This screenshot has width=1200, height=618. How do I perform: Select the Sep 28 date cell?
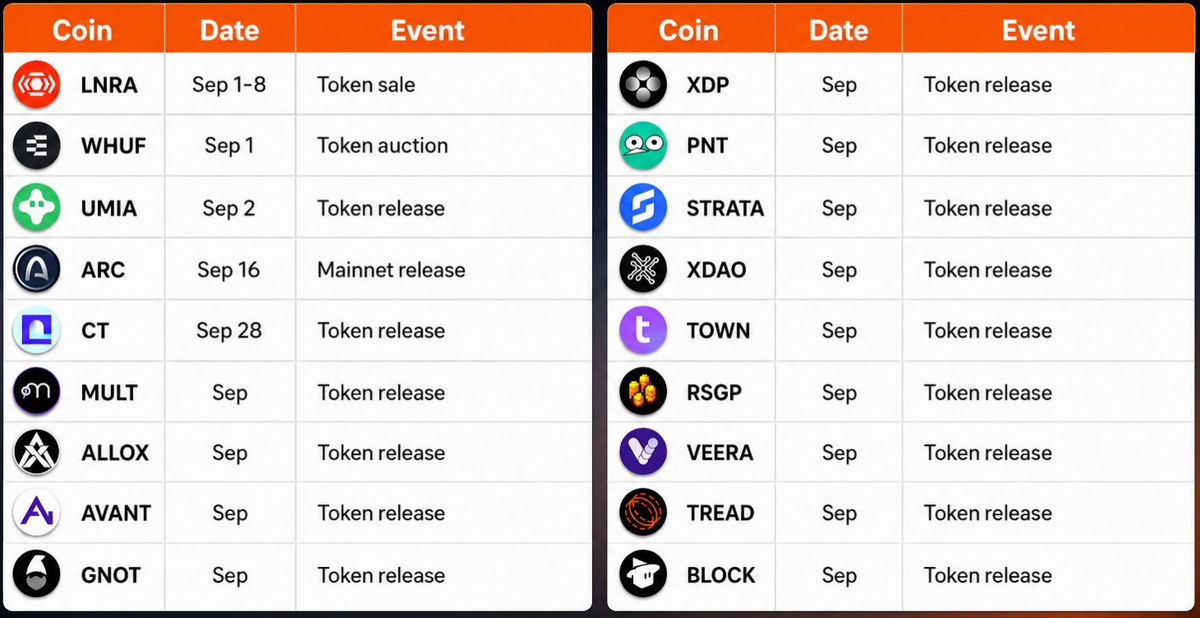point(229,331)
